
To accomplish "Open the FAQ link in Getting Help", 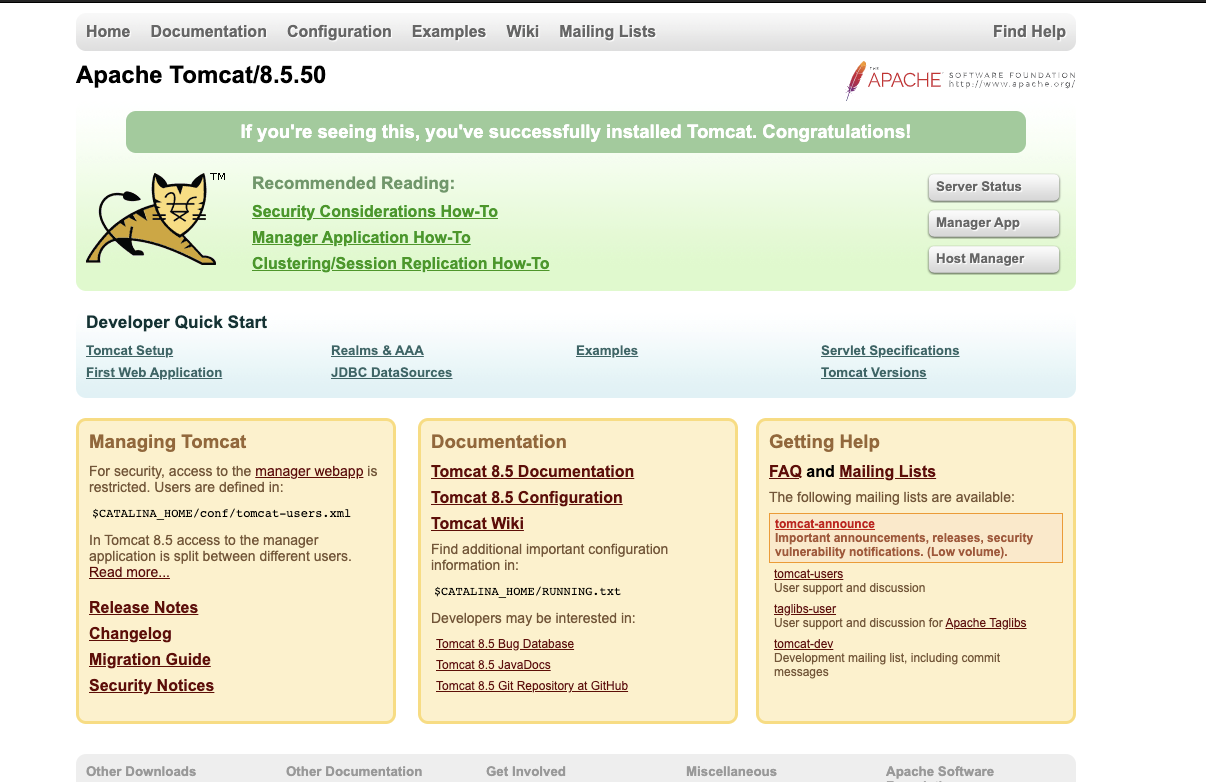I will tap(785, 471).
